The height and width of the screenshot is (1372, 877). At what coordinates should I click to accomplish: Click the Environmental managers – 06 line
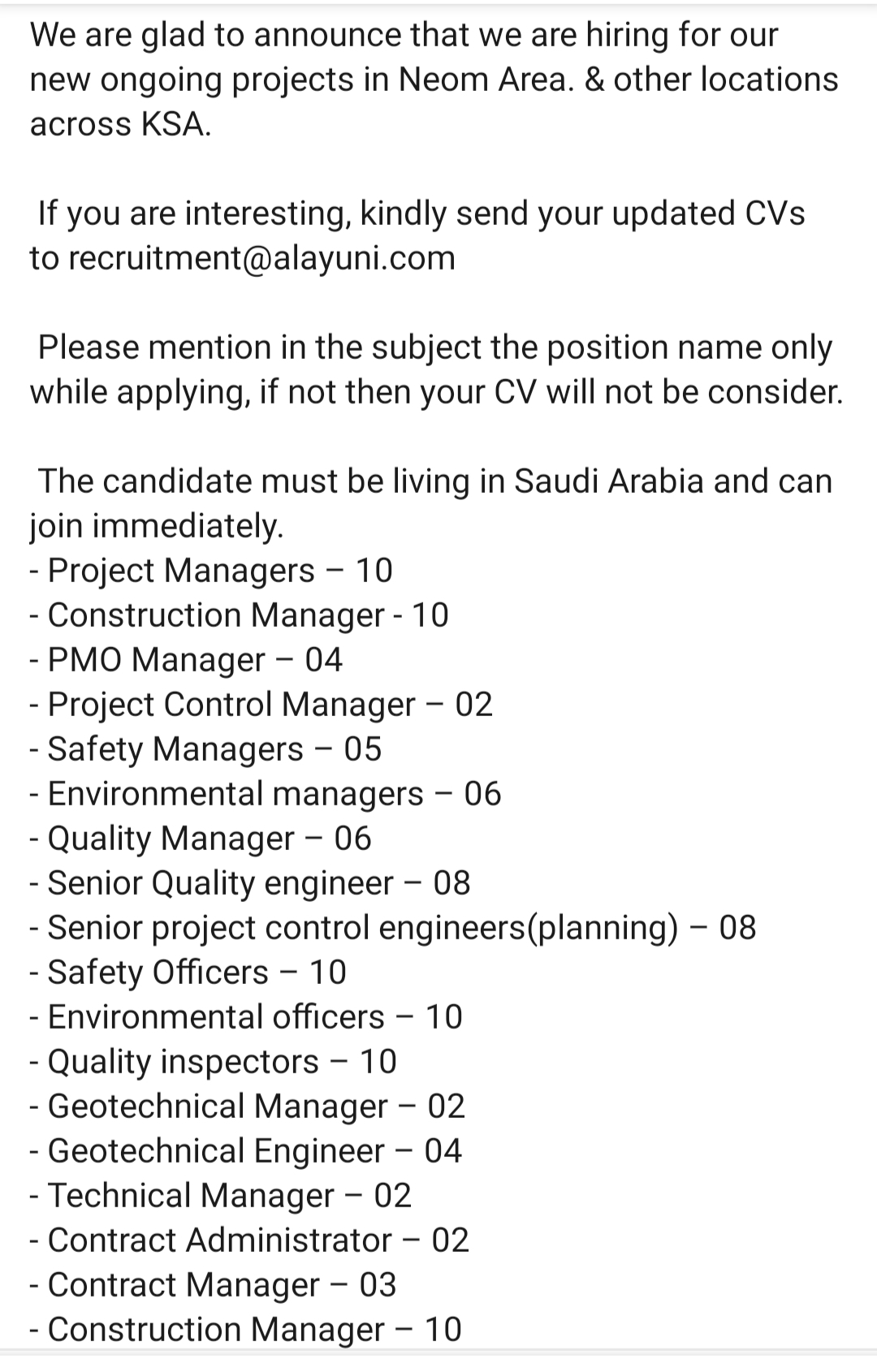point(266,794)
